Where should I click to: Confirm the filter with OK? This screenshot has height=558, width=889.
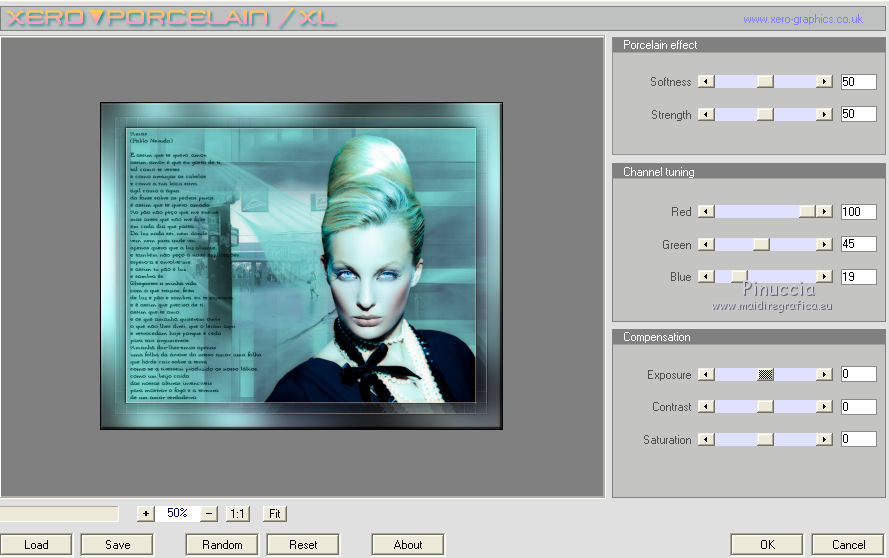pyautogui.click(x=767, y=545)
